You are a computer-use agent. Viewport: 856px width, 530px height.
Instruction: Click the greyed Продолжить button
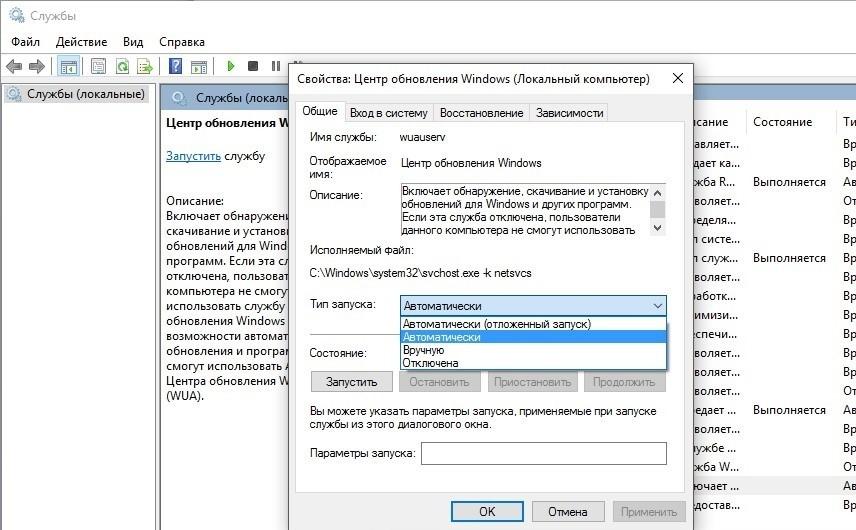click(624, 382)
